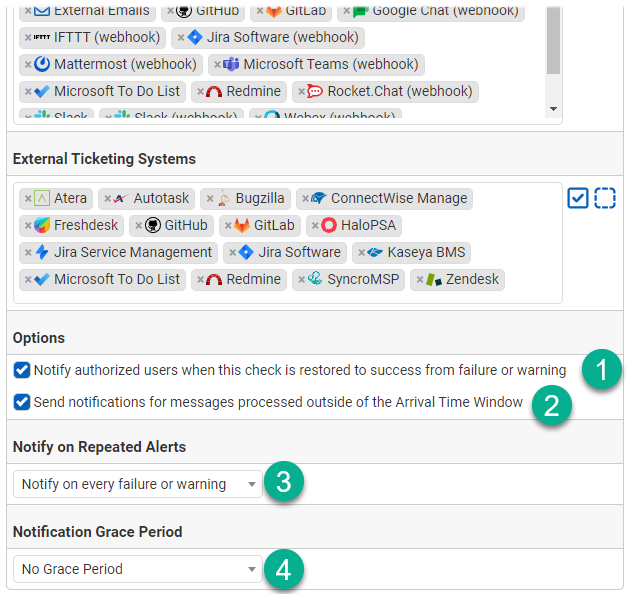The width and height of the screenshot is (629, 594).
Task: Remove Redmine from External Ticketing Systems
Action: [201, 280]
